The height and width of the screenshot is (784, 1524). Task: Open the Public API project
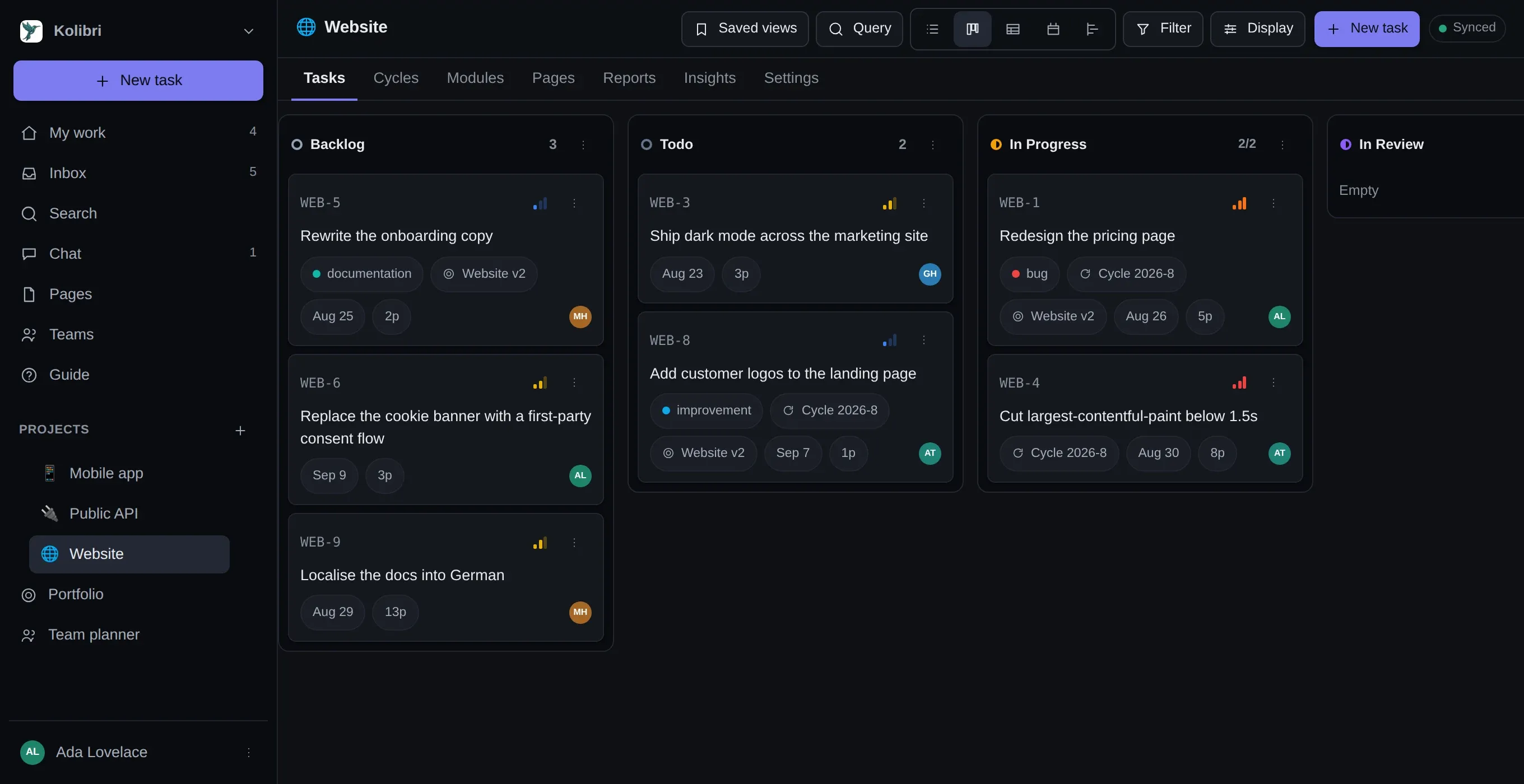tap(129, 513)
